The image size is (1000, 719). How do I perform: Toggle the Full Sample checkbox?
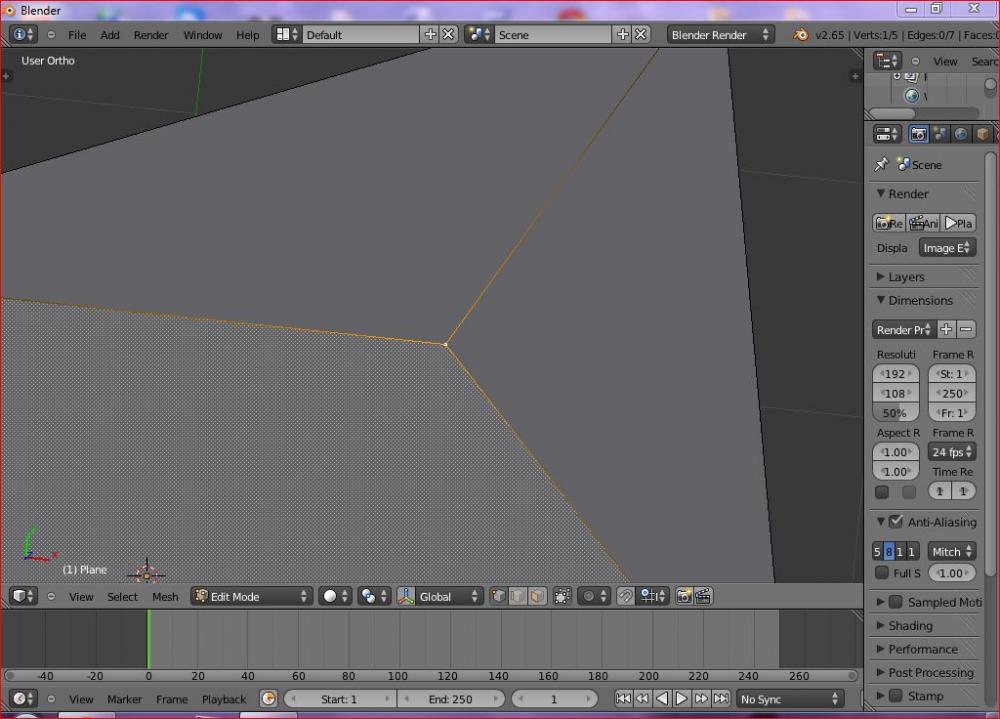coord(881,572)
